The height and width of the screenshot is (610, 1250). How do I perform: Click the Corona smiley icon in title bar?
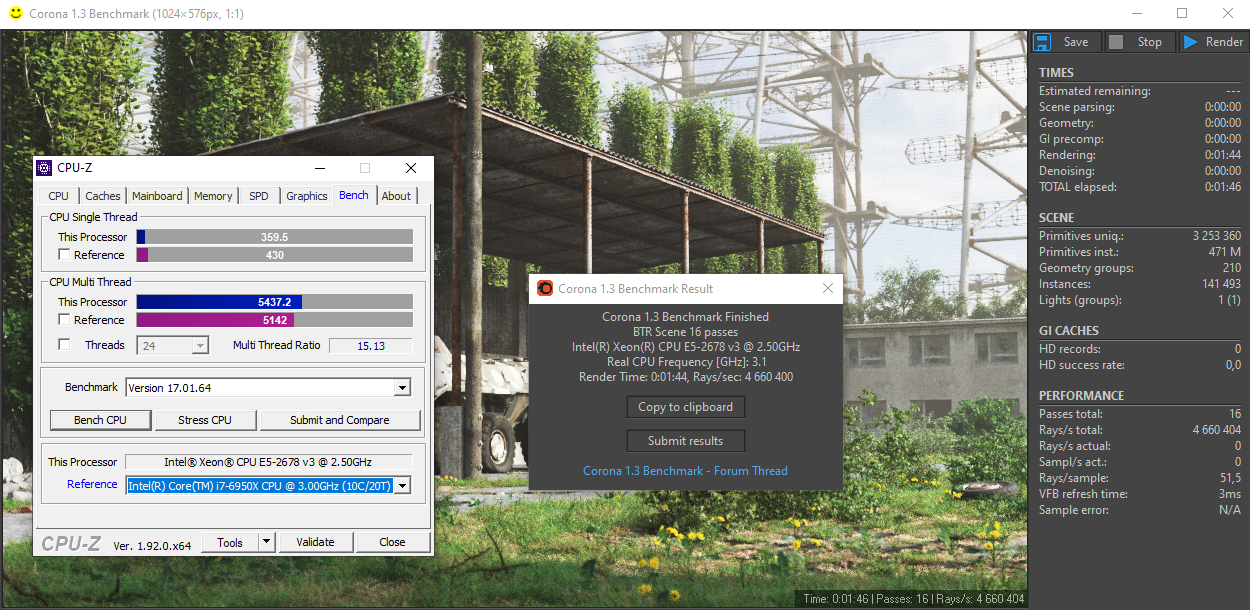pyautogui.click(x=14, y=14)
